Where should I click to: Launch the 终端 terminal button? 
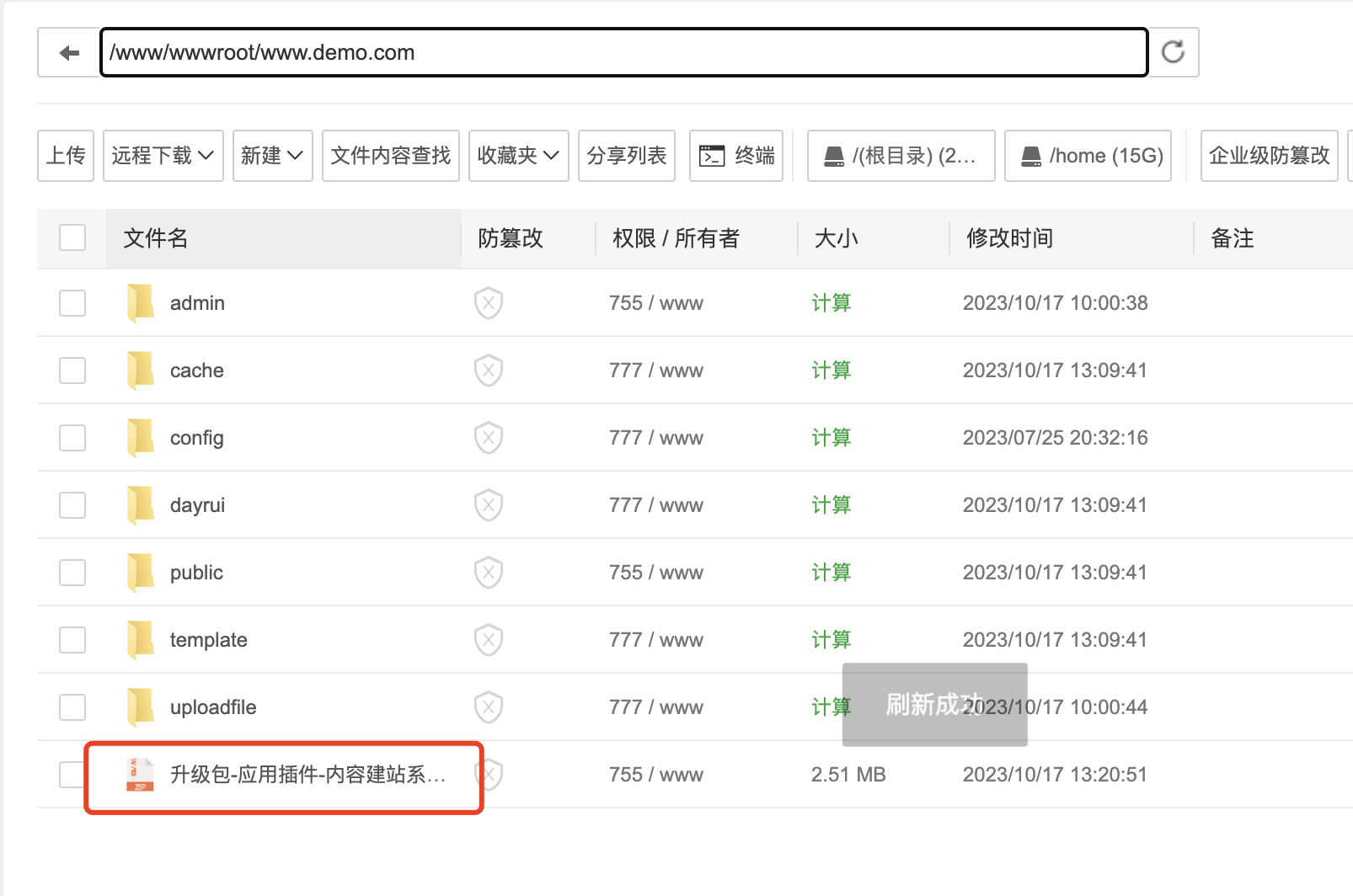(x=736, y=156)
